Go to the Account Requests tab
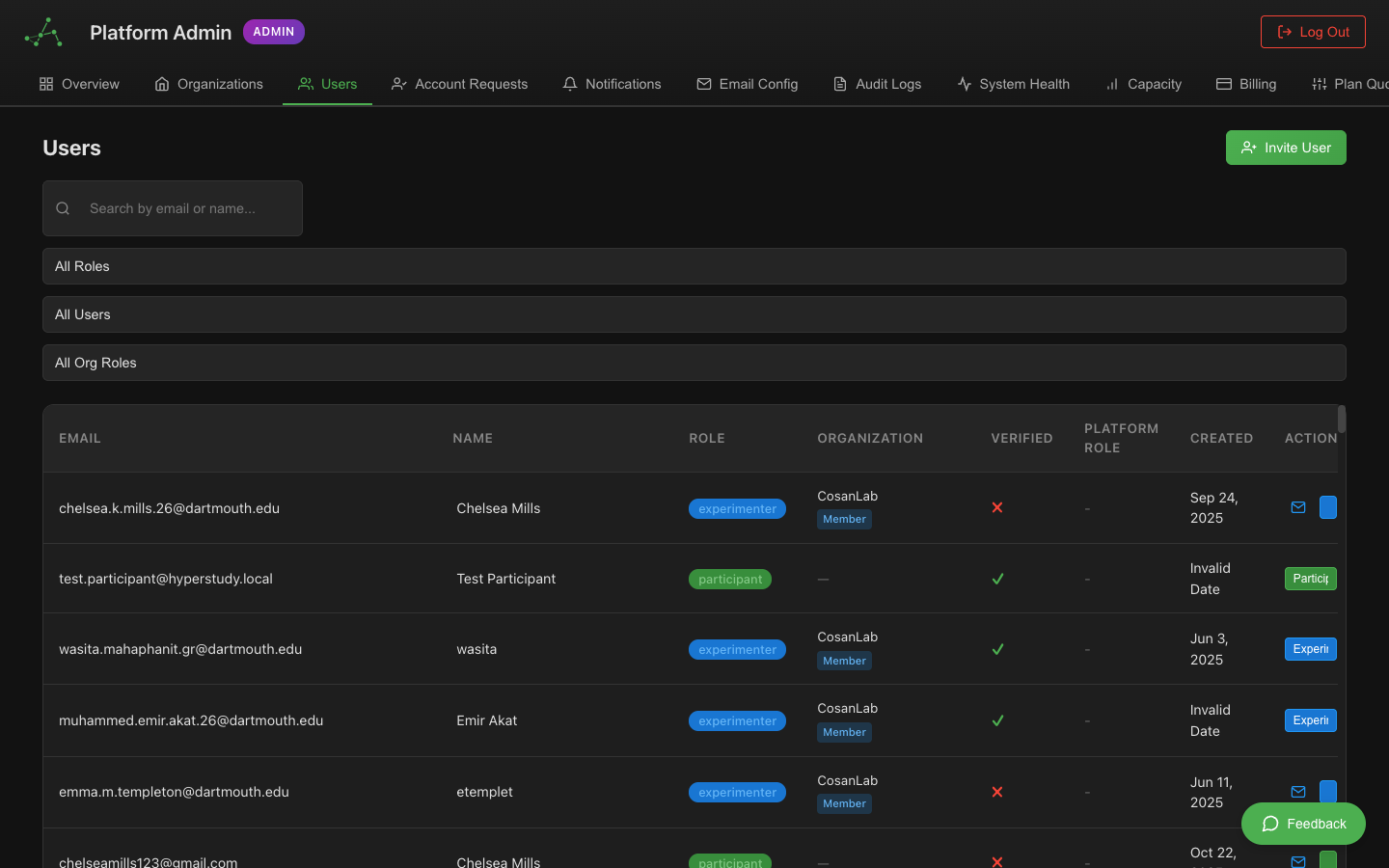Screen dimensions: 1389x868 click(459, 84)
